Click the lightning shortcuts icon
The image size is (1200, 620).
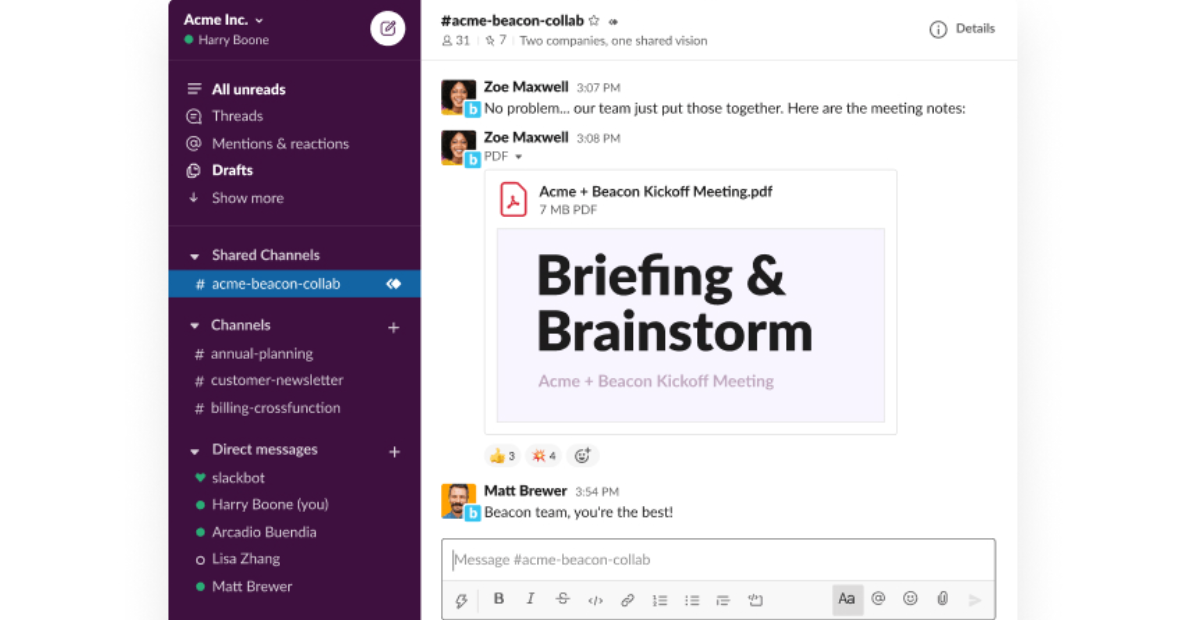(x=462, y=599)
